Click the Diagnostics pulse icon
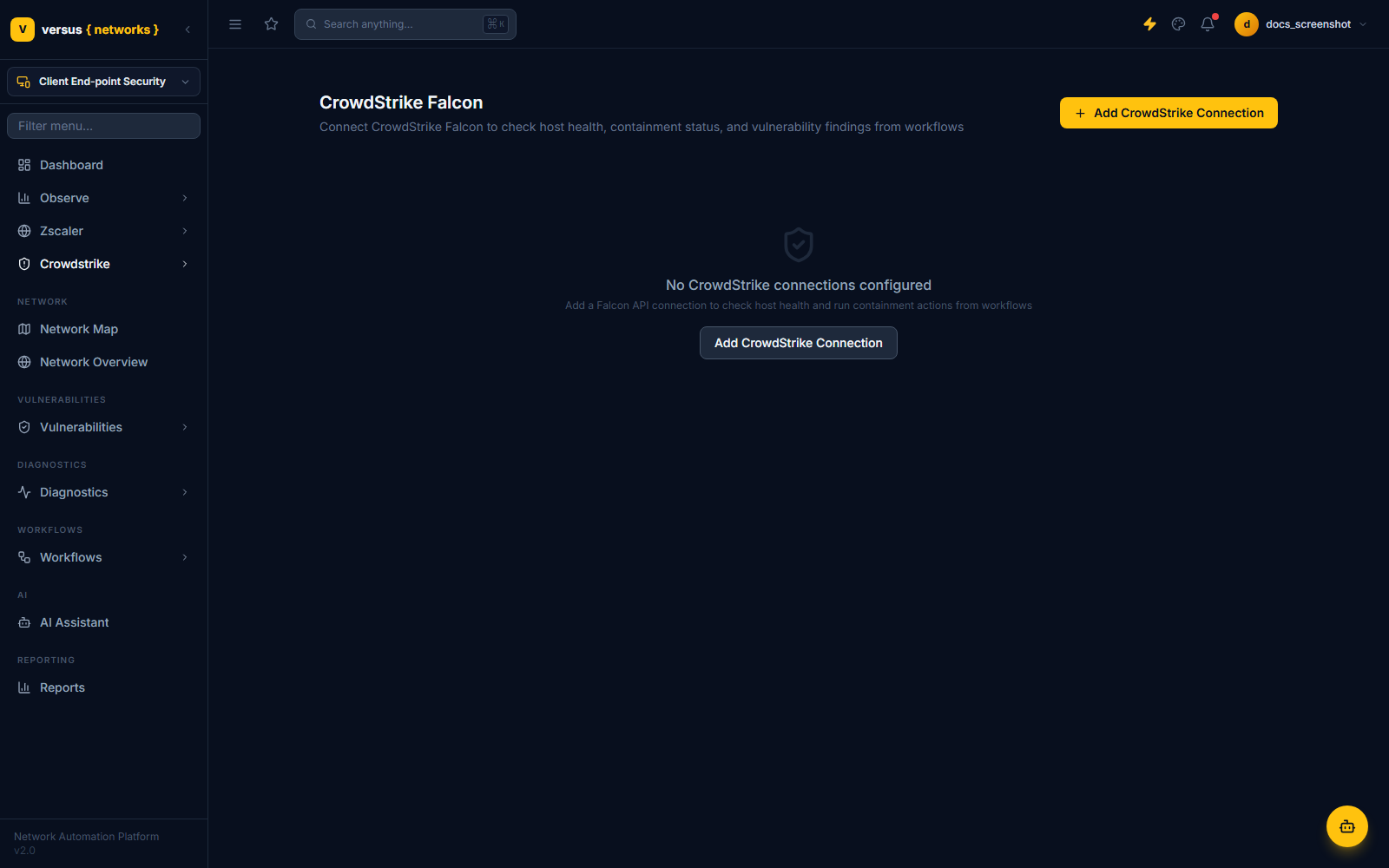Screen dimensions: 1389x868 click(24, 492)
